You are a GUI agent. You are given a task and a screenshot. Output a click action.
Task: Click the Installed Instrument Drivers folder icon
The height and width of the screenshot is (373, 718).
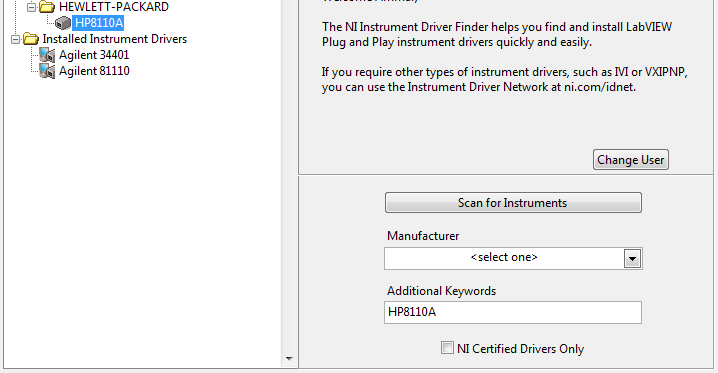click(31, 39)
